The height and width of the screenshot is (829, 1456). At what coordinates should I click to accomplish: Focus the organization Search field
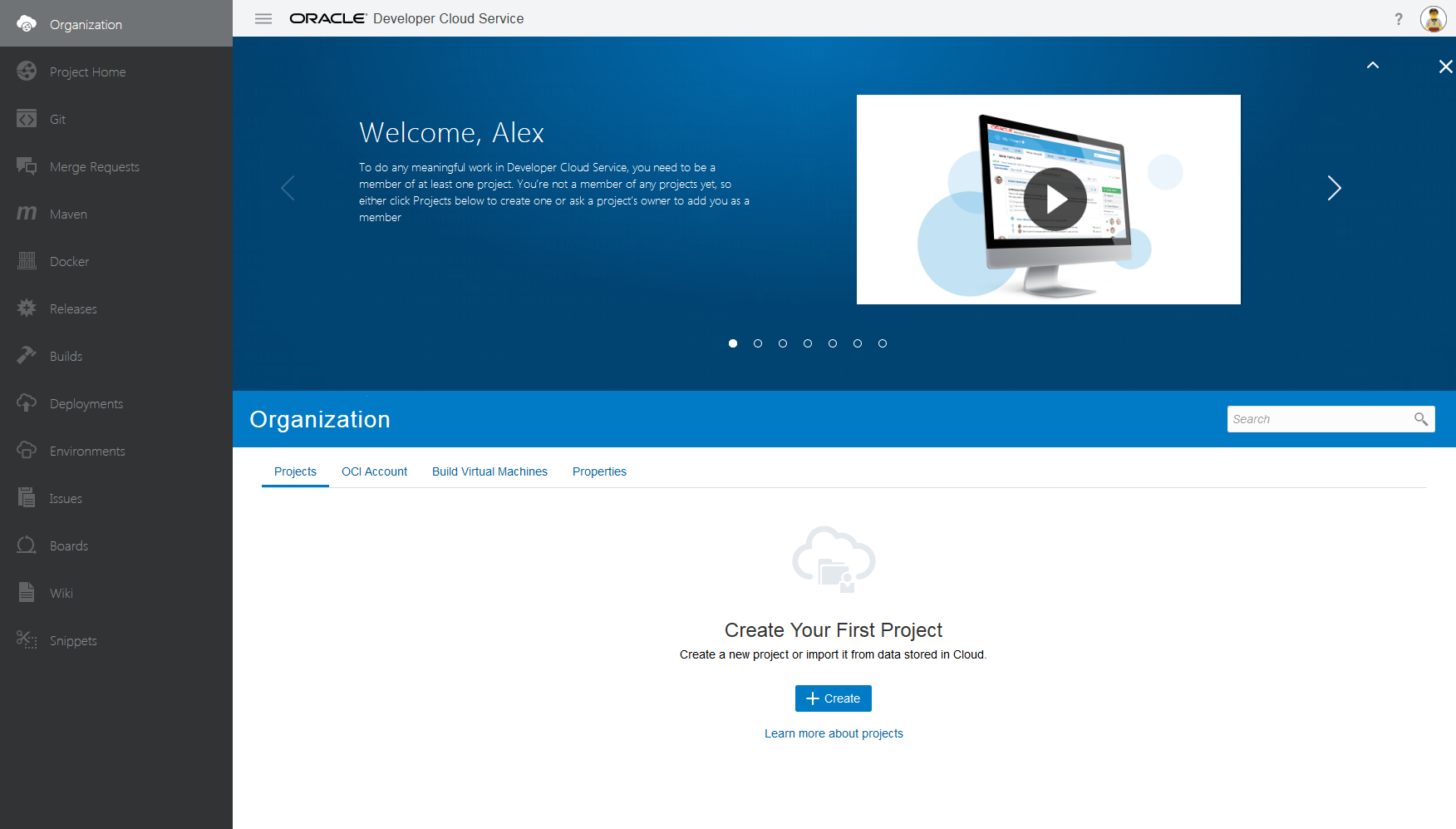click(1331, 419)
